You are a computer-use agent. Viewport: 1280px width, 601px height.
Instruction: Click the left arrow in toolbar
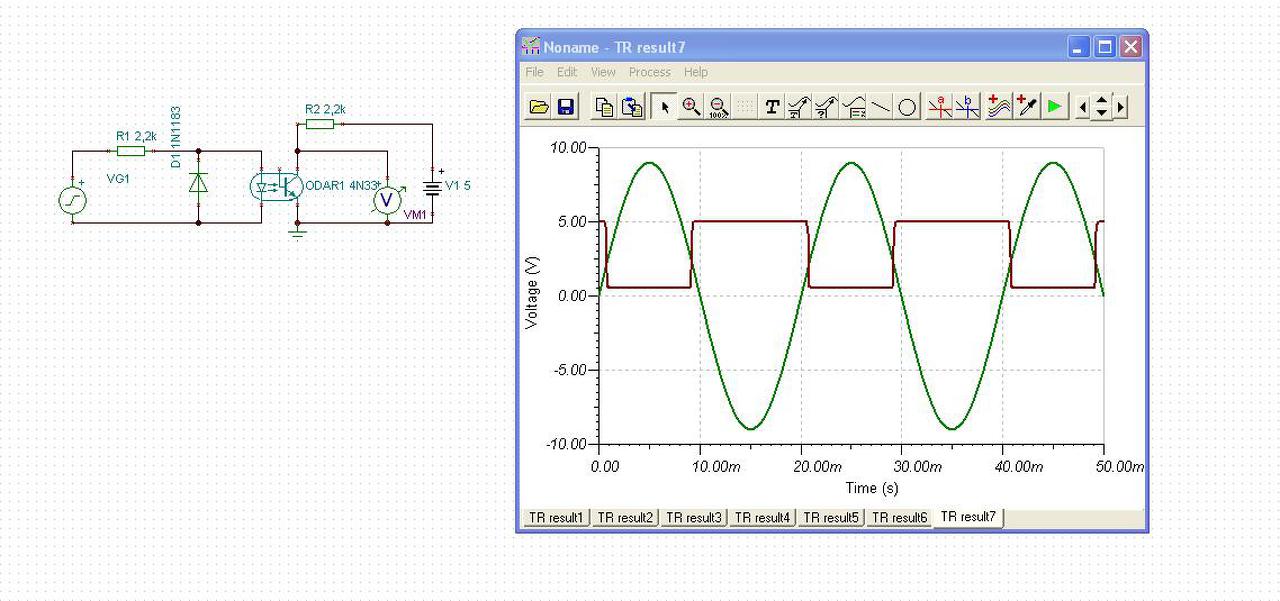1082,107
